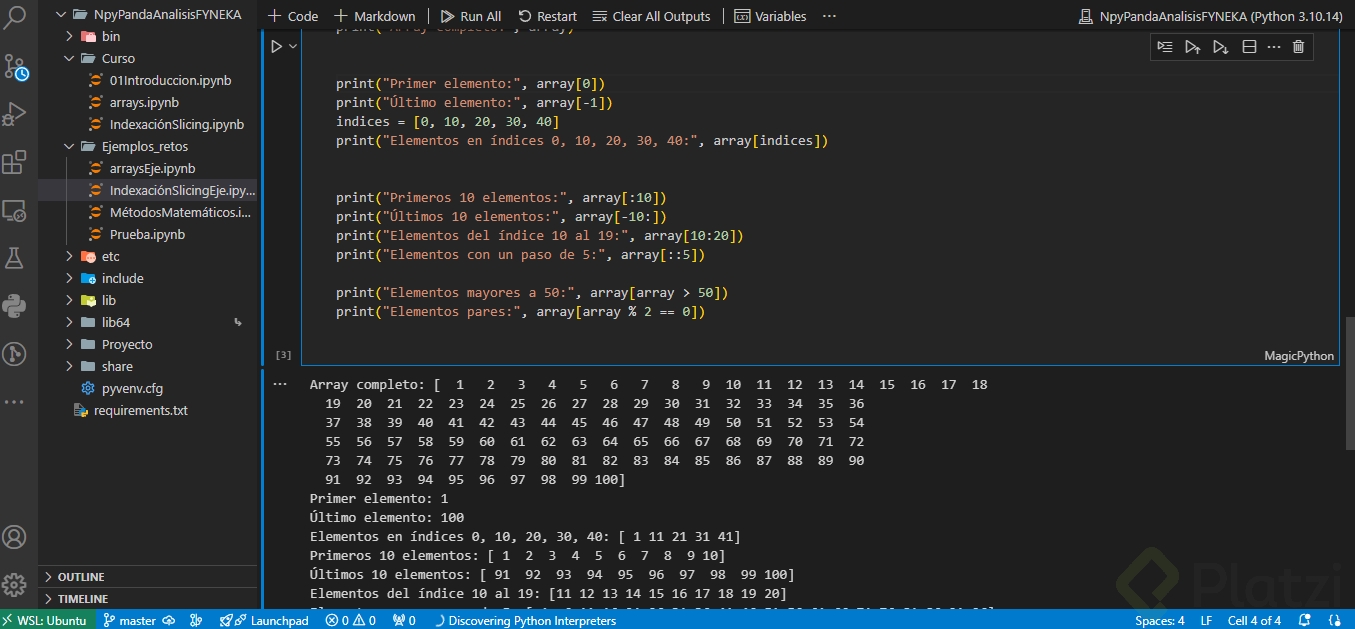Open the Testing flask panel

15,258
